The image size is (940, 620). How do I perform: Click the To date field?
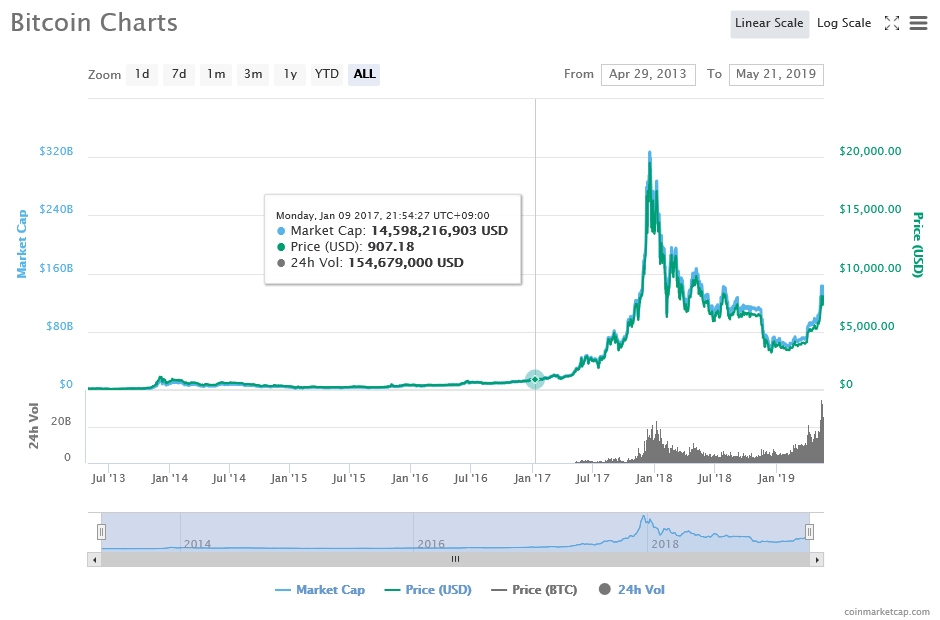click(776, 74)
